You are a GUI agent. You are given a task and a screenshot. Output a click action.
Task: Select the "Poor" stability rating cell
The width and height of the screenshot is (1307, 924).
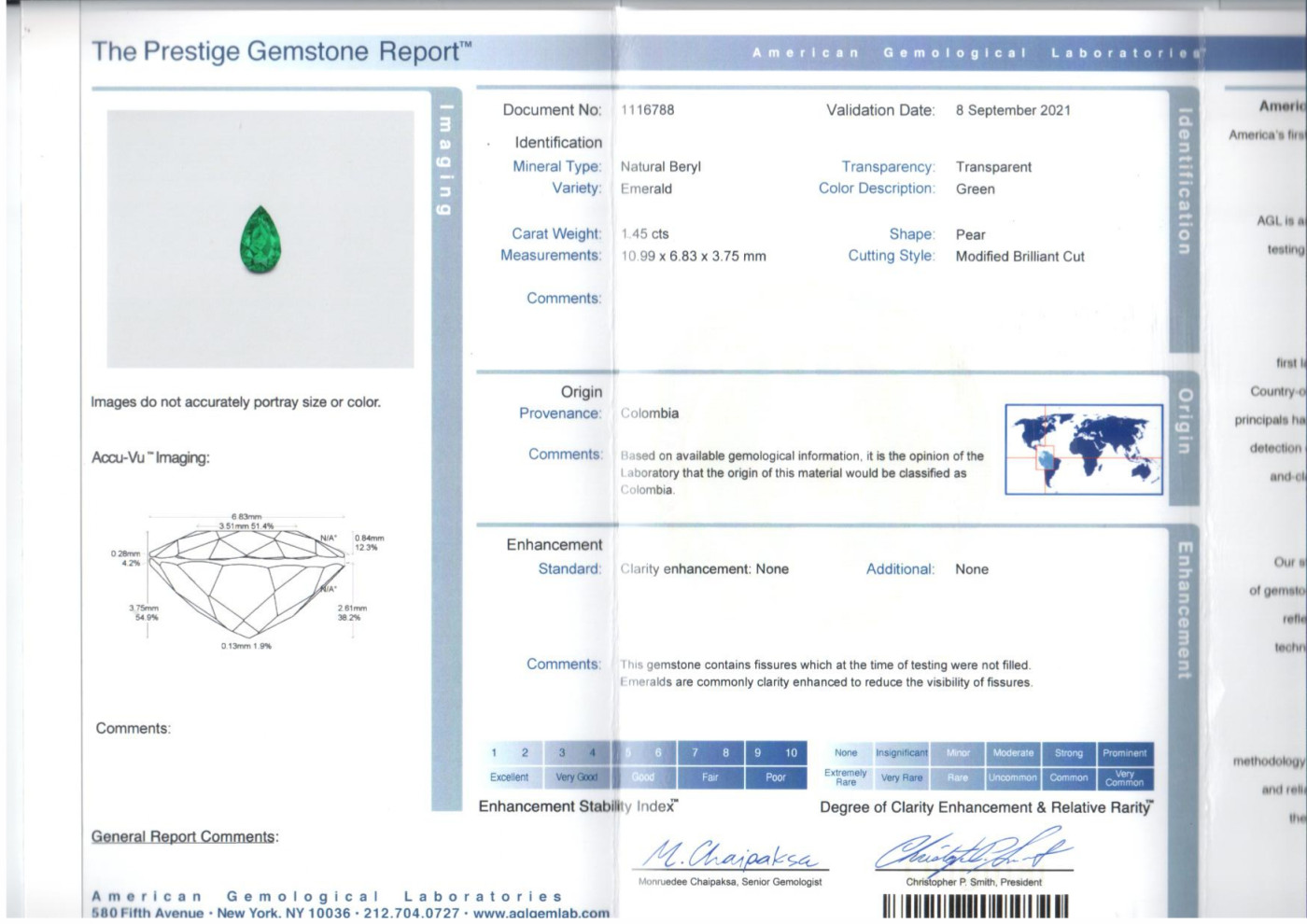[x=776, y=777]
